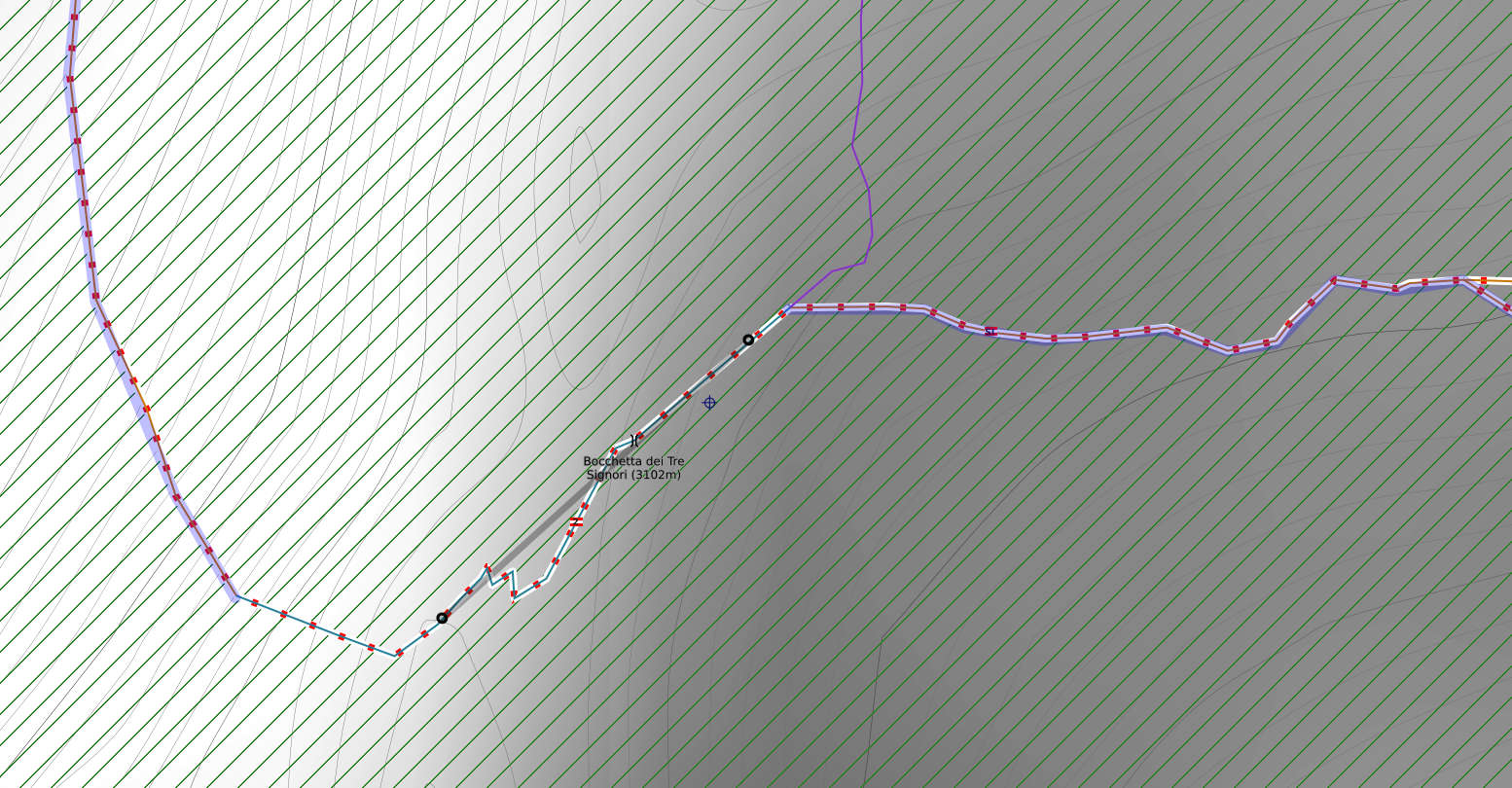
Task: Click the mountain pass saddle icon
Action: click(635, 440)
